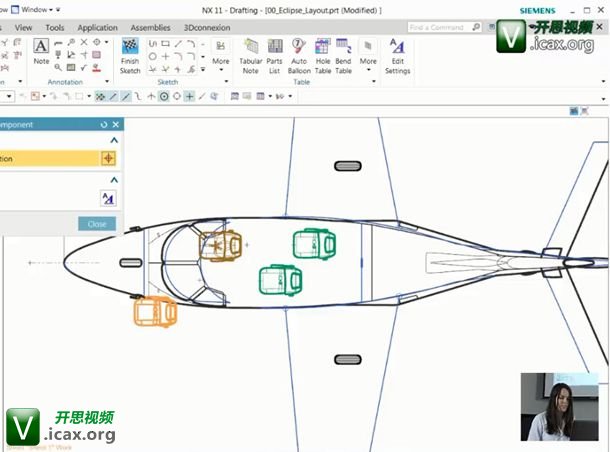The width and height of the screenshot is (610, 452).
Task: Toggle the point on curve snap option
Action: (x=202, y=96)
